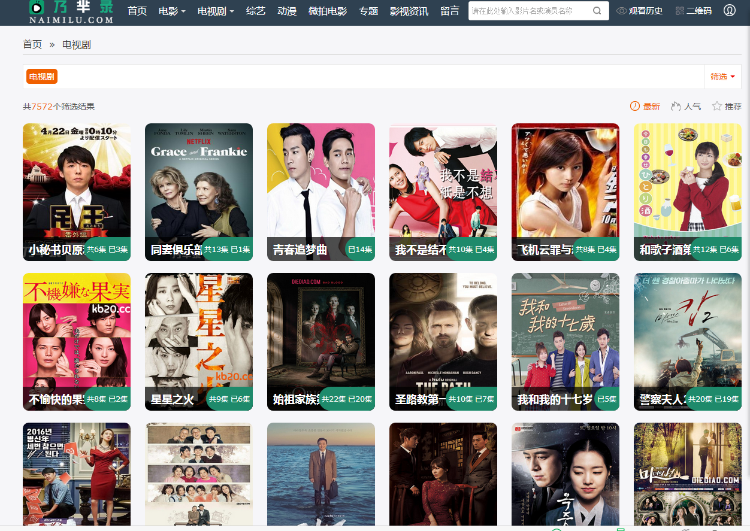Open the 圣路教 The Path poster
The width and height of the screenshot is (750, 531).
(443, 342)
